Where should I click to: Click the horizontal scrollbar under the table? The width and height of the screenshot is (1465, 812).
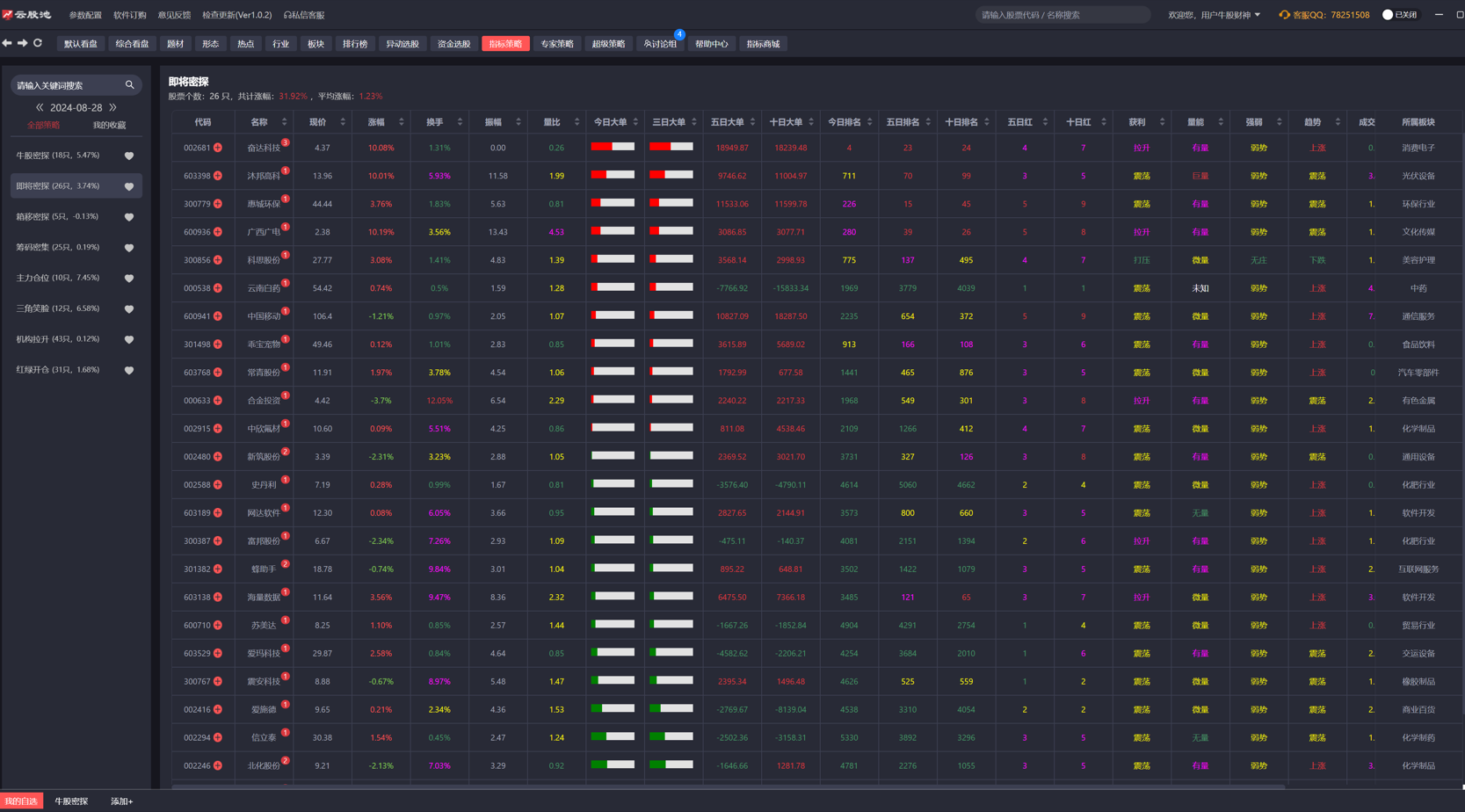(x=729, y=787)
